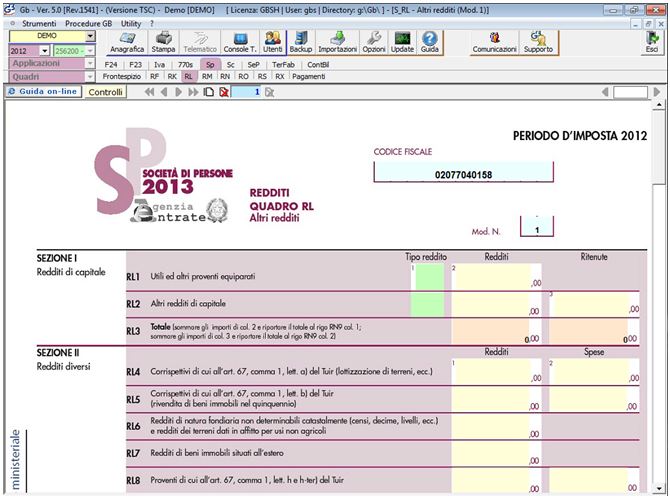The height and width of the screenshot is (498, 670).
Task: Open the RF quadro tab
Action: click(x=154, y=77)
